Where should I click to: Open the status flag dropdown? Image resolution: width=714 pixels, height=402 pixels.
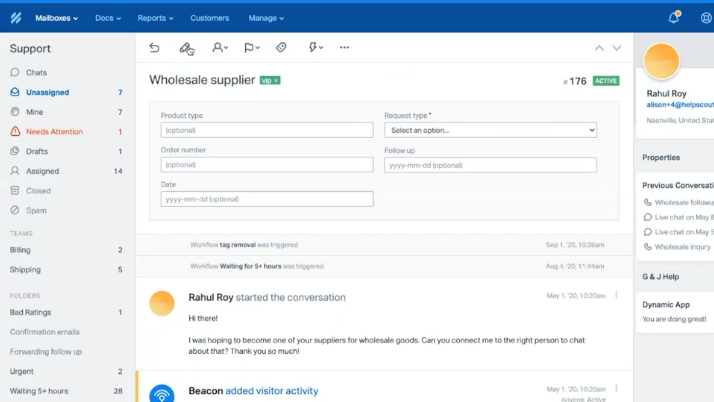251,47
